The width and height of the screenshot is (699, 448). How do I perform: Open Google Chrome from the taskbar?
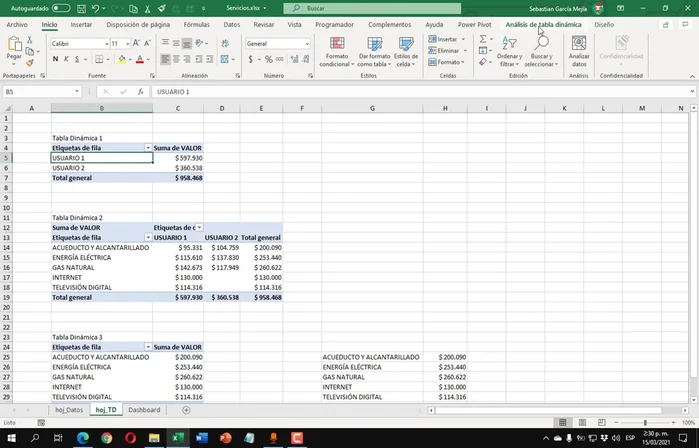pos(107,438)
